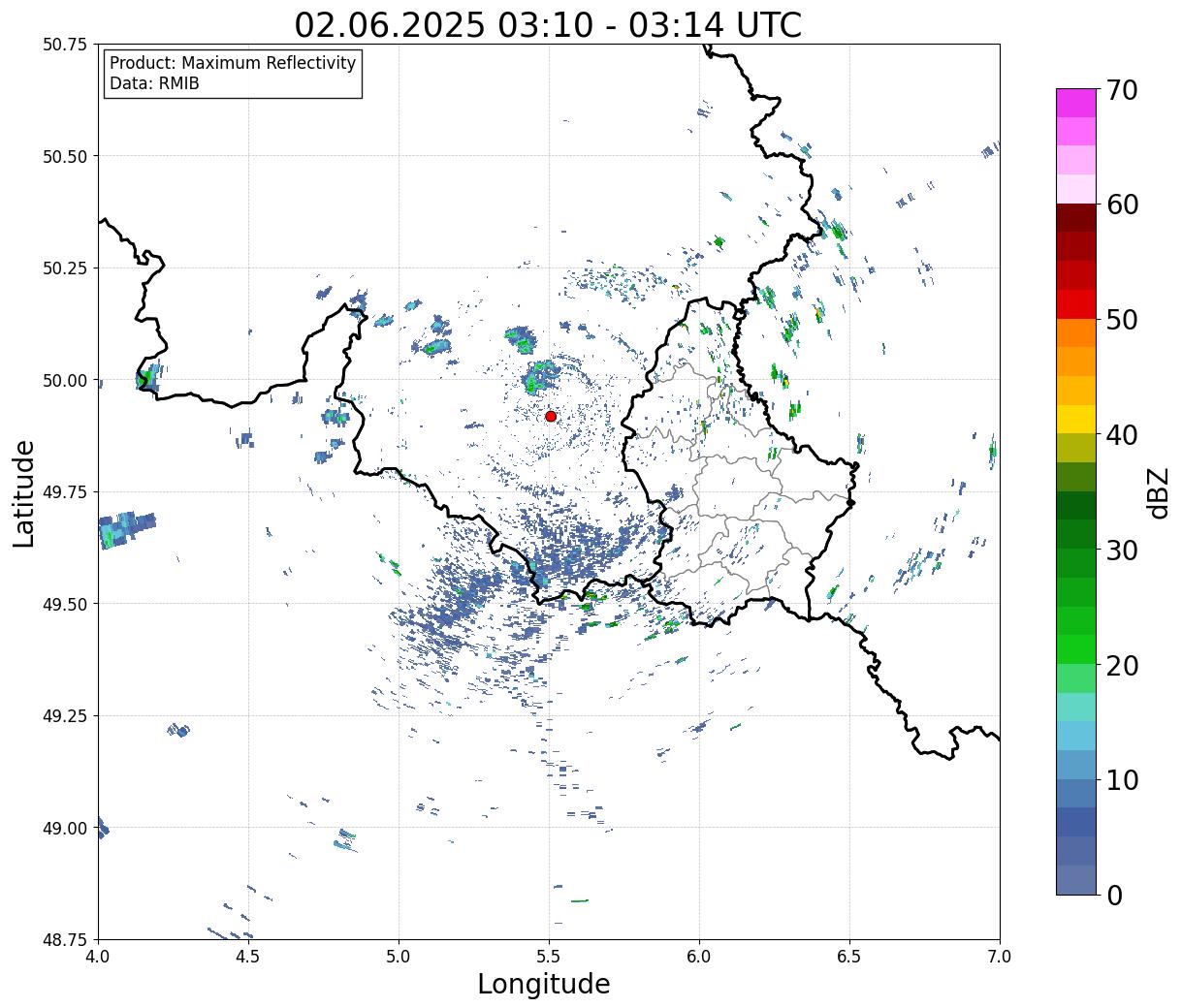
Task: Click the colorbar tick label 60
Action: [1121, 205]
